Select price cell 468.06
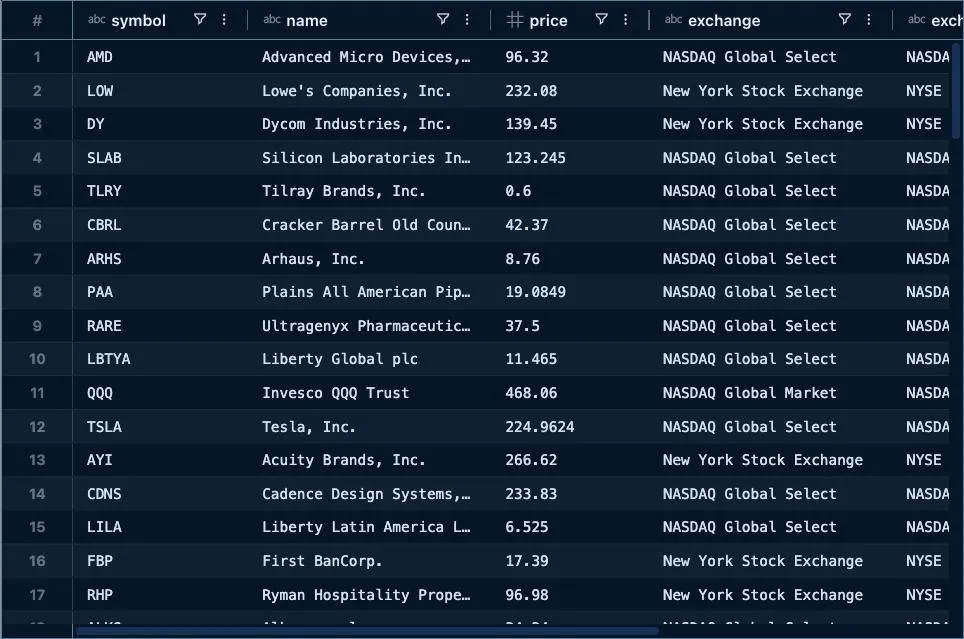Screen dimensions: 964x639 tap(569, 392)
